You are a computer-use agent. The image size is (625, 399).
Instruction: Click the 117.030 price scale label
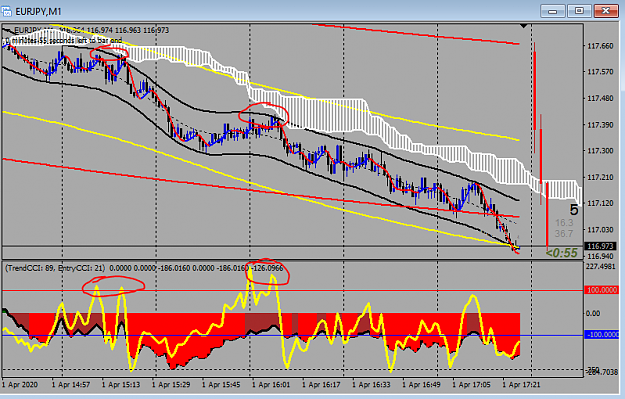pos(600,230)
